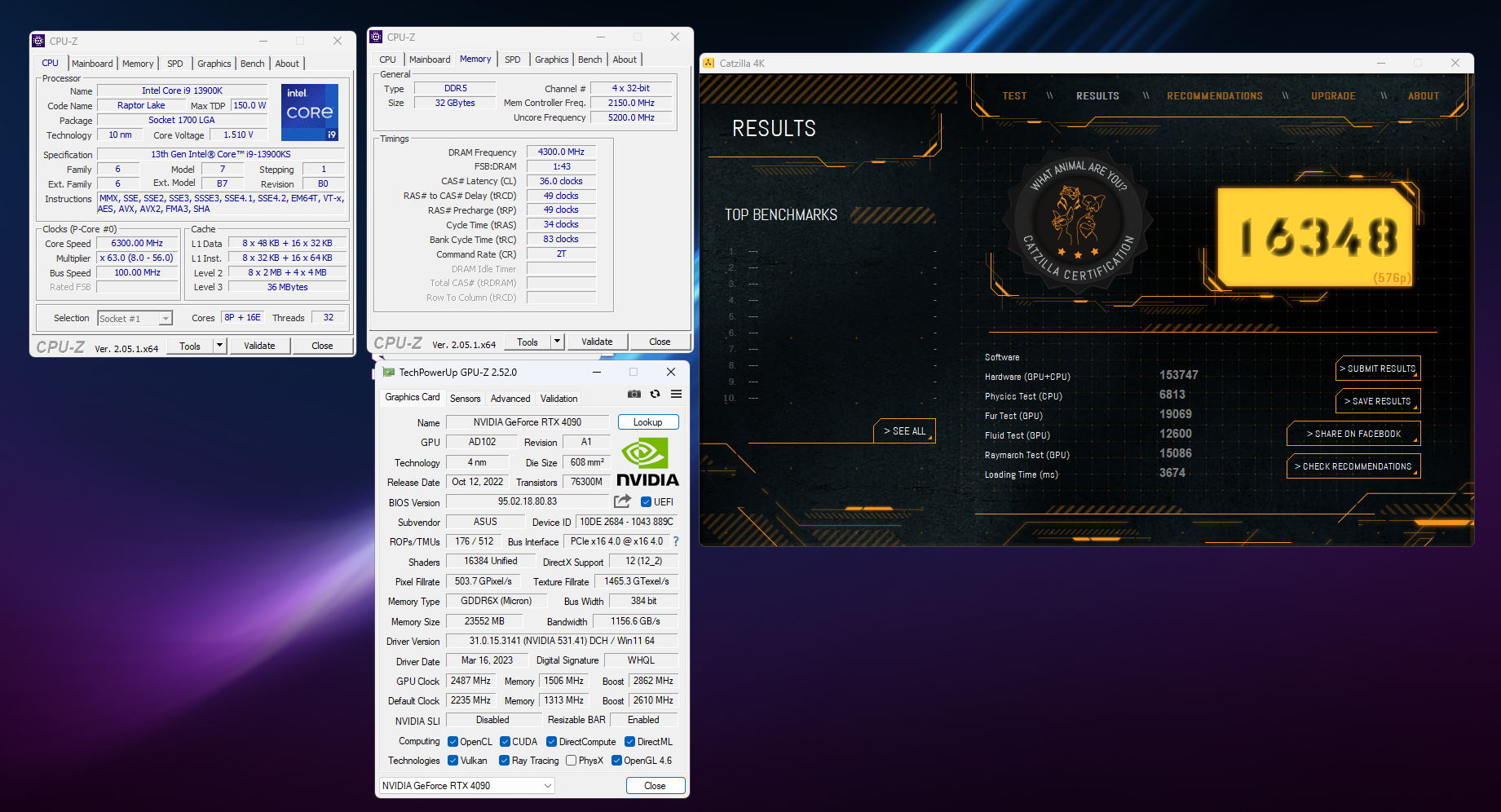
Task: Click the GPU-Z title bar icon
Action: click(x=389, y=373)
